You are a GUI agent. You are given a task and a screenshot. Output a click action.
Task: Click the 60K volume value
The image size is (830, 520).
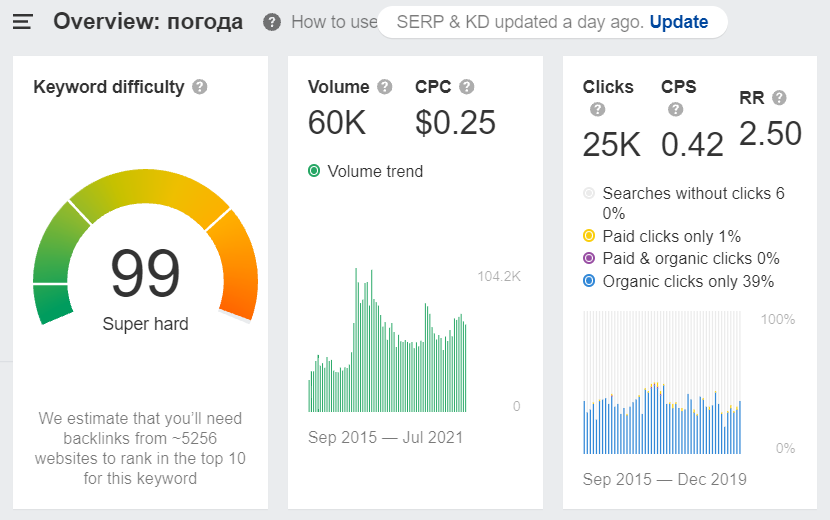[337, 122]
